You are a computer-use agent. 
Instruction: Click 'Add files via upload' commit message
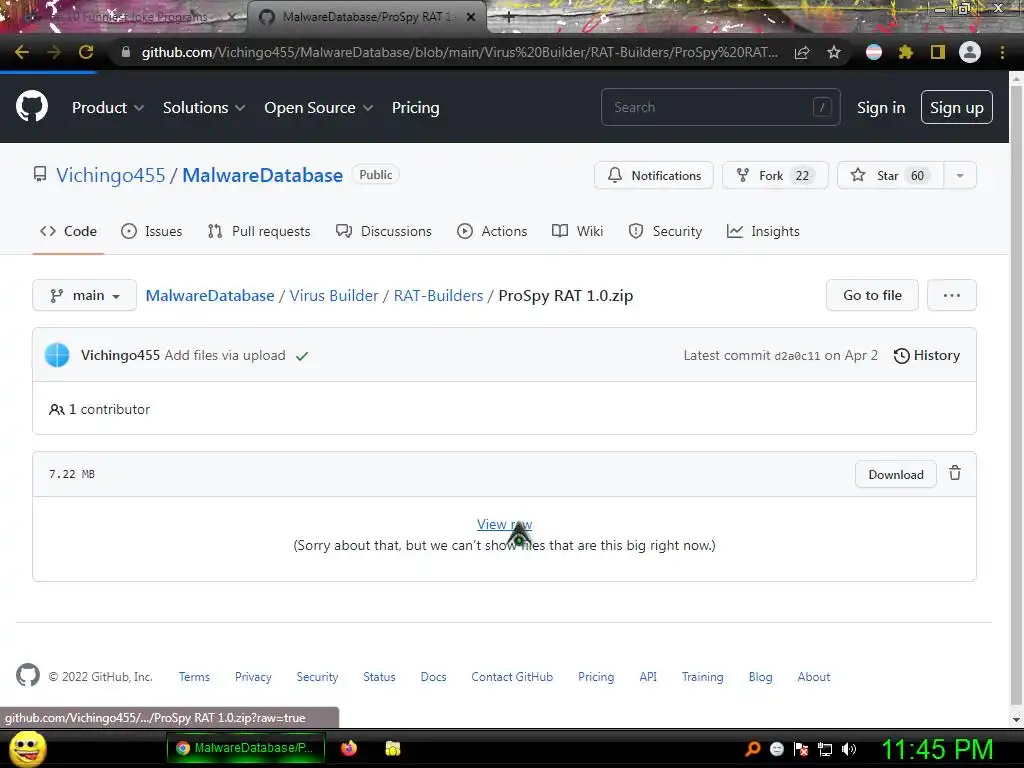pos(225,355)
